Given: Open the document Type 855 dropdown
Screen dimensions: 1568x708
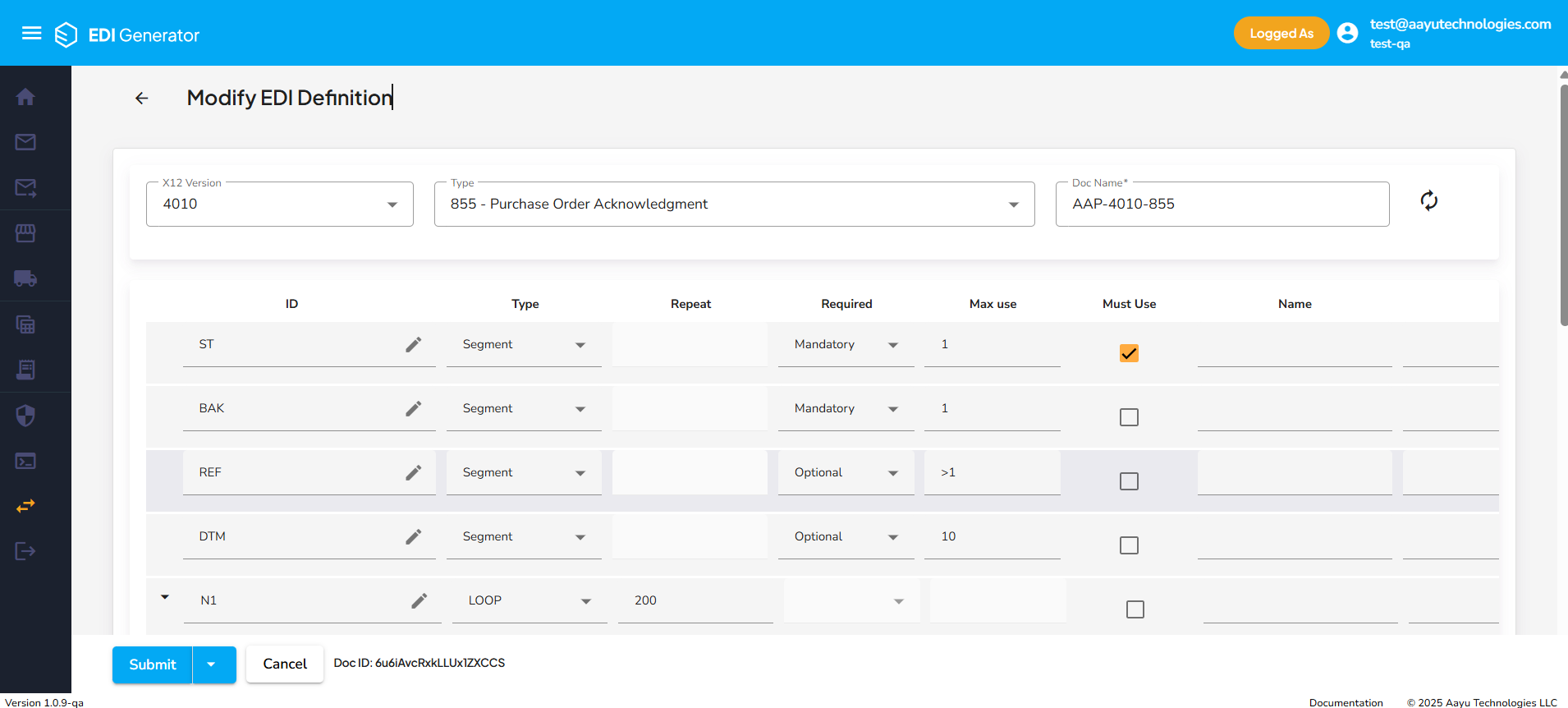Looking at the screenshot, I should pos(734,204).
